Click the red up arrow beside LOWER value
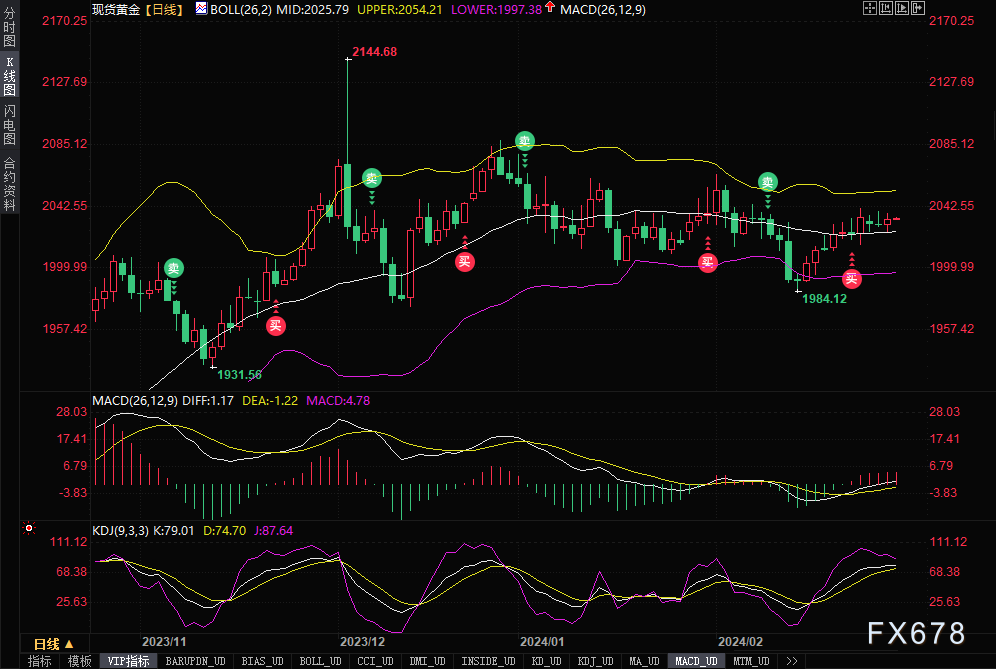 pyautogui.click(x=550, y=7)
